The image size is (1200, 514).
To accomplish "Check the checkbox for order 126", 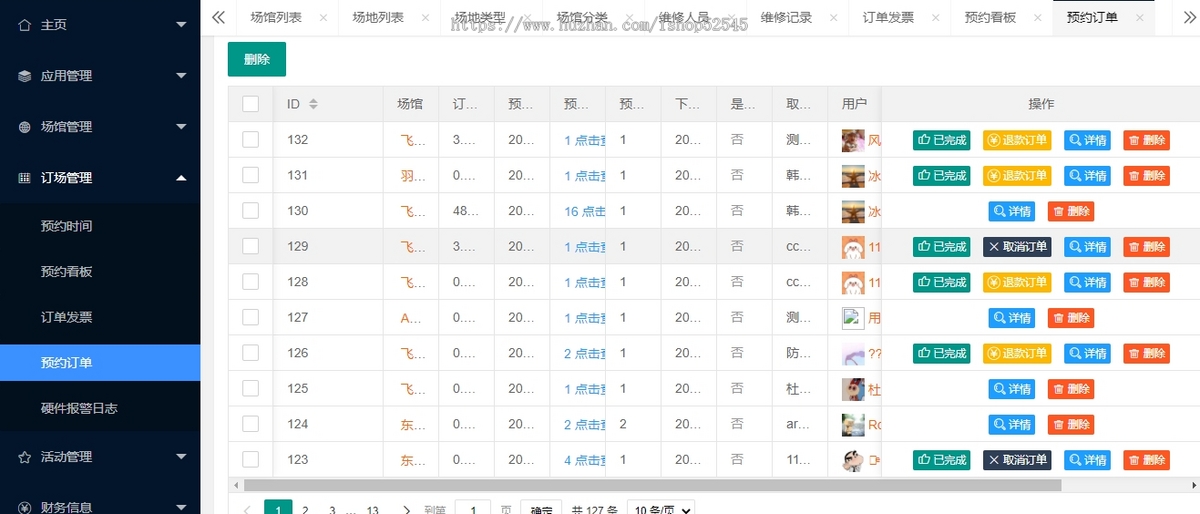I will pos(250,353).
